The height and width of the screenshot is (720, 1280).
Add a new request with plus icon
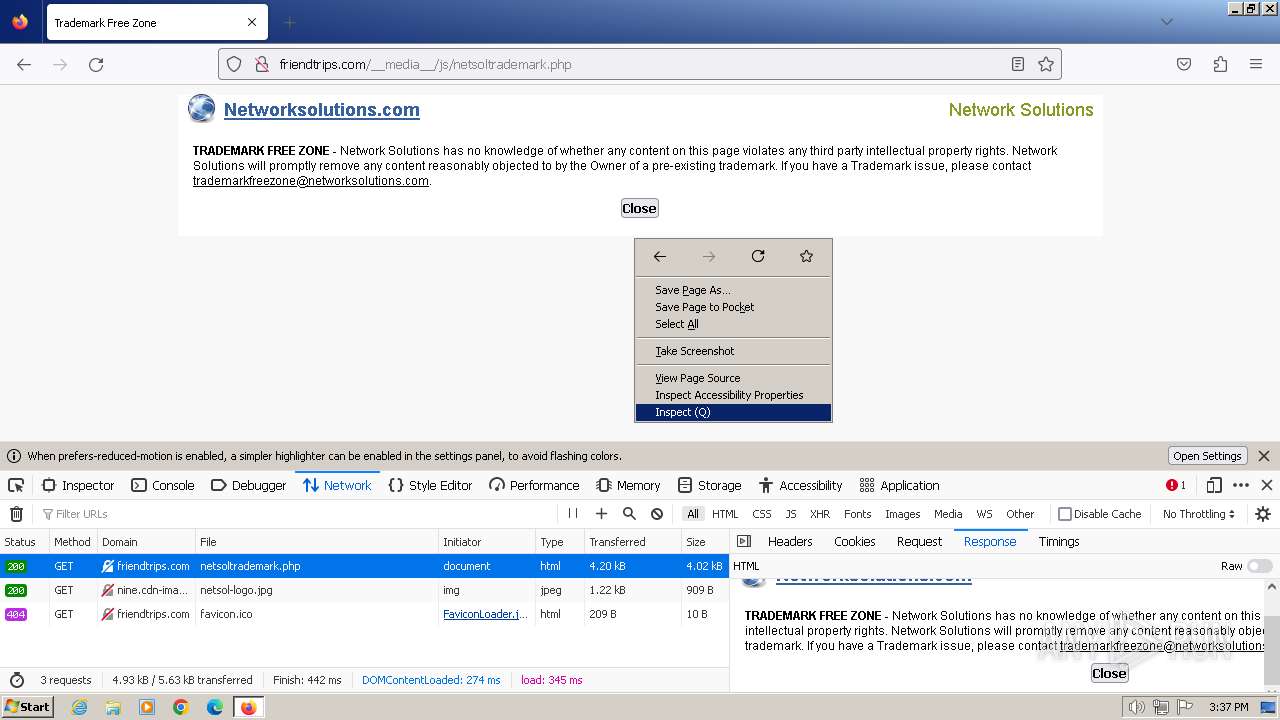click(601, 514)
